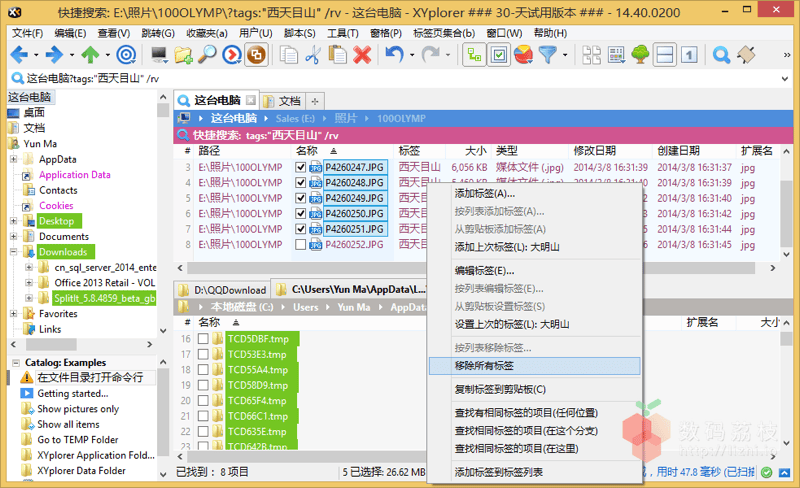
Task: Switch to the 文档 tab
Action: point(283,101)
